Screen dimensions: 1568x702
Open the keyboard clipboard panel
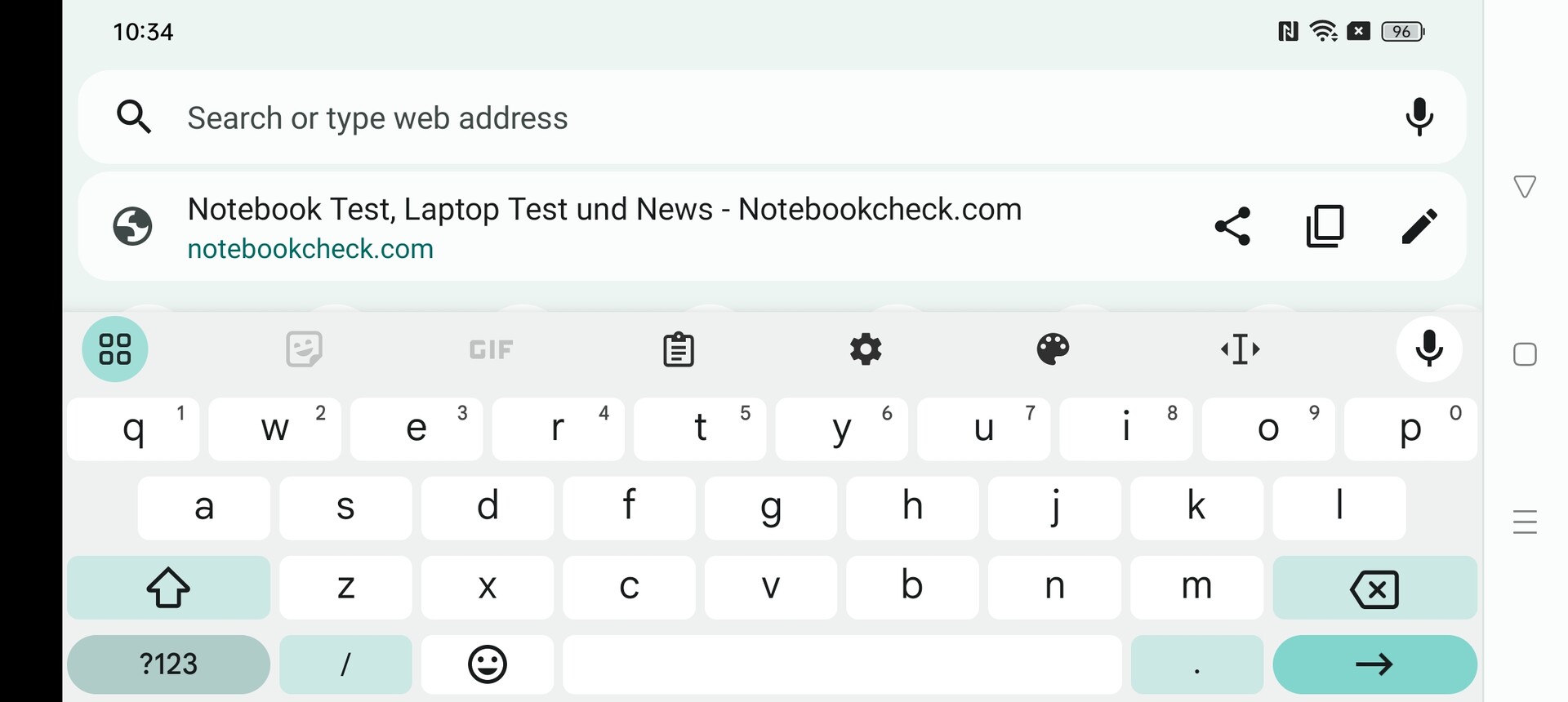point(678,349)
